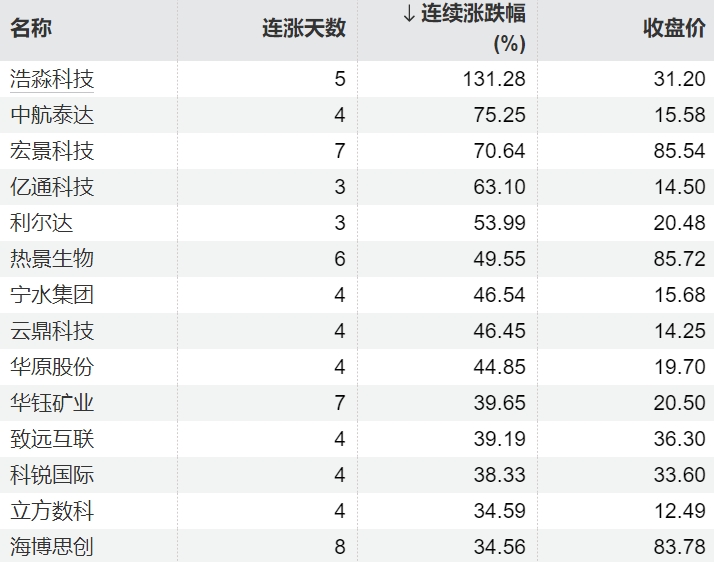This screenshot has height=562, width=714.
Task: Open the 华钰矿业 stock entry
Action: 52,403
